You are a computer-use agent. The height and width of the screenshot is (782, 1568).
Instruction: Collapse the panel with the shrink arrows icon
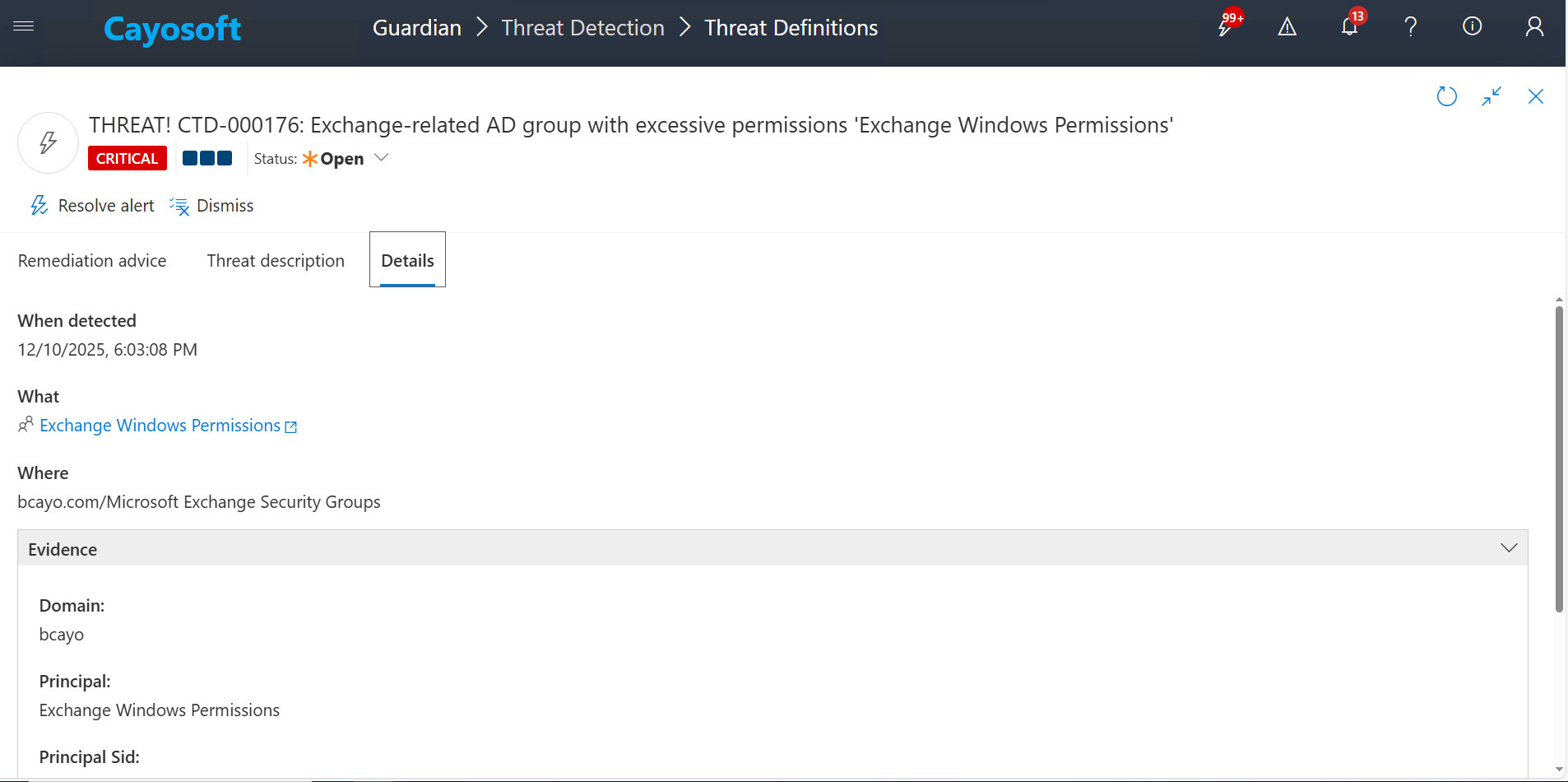point(1491,96)
